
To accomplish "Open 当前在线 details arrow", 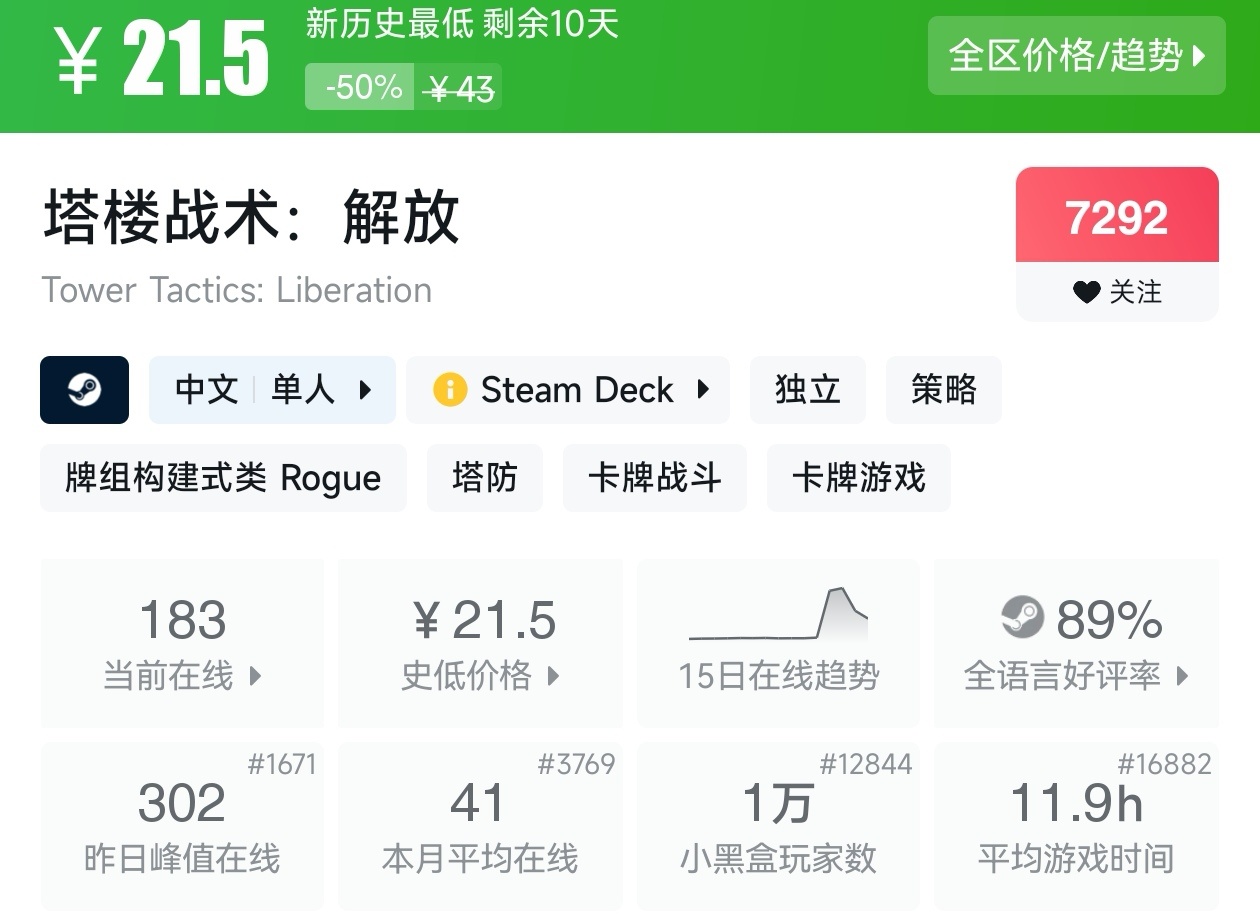I will click(x=255, y=676).
